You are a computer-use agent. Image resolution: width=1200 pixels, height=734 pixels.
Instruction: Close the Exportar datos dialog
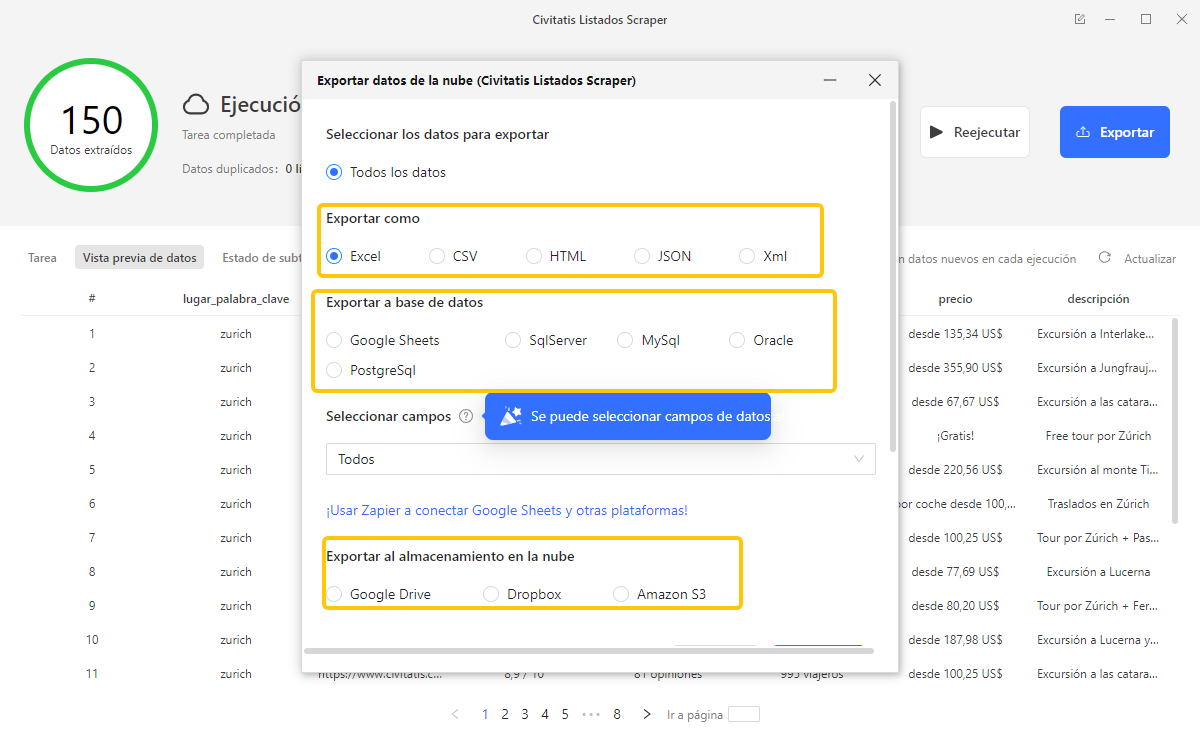874,80
